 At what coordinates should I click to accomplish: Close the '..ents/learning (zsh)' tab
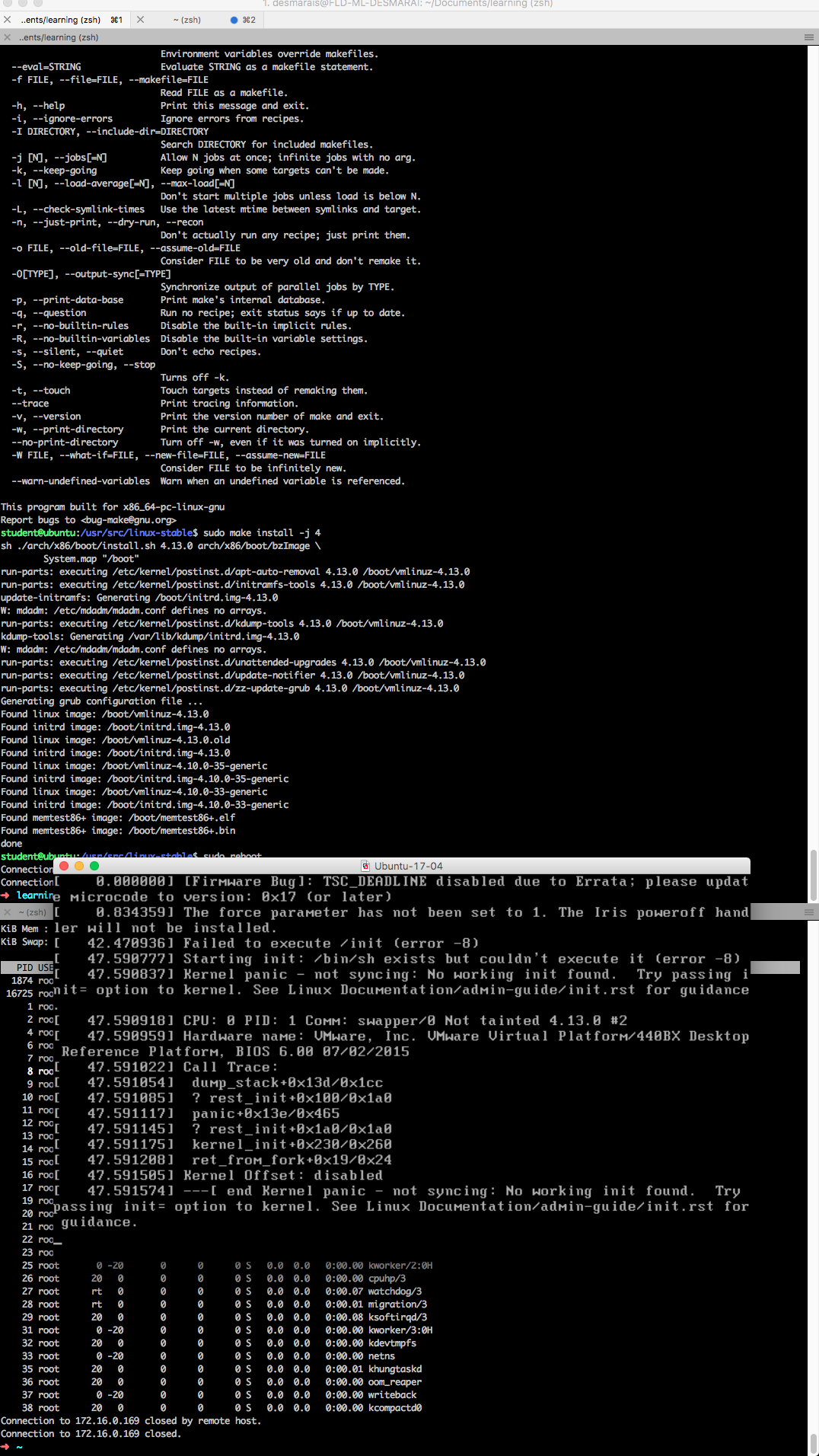click(6, 20)
